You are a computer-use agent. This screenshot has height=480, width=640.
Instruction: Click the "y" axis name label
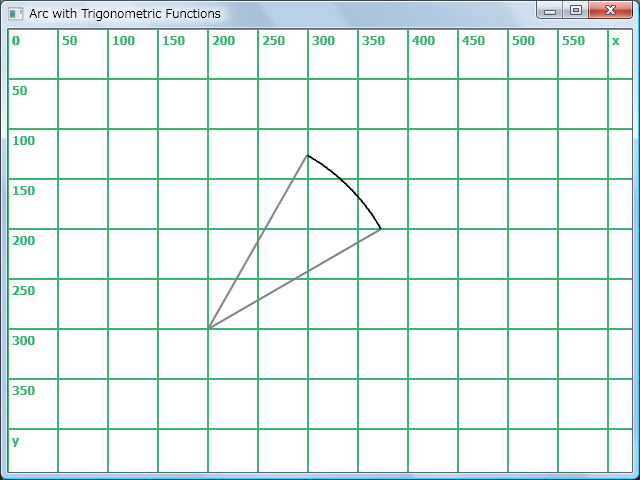16,441
